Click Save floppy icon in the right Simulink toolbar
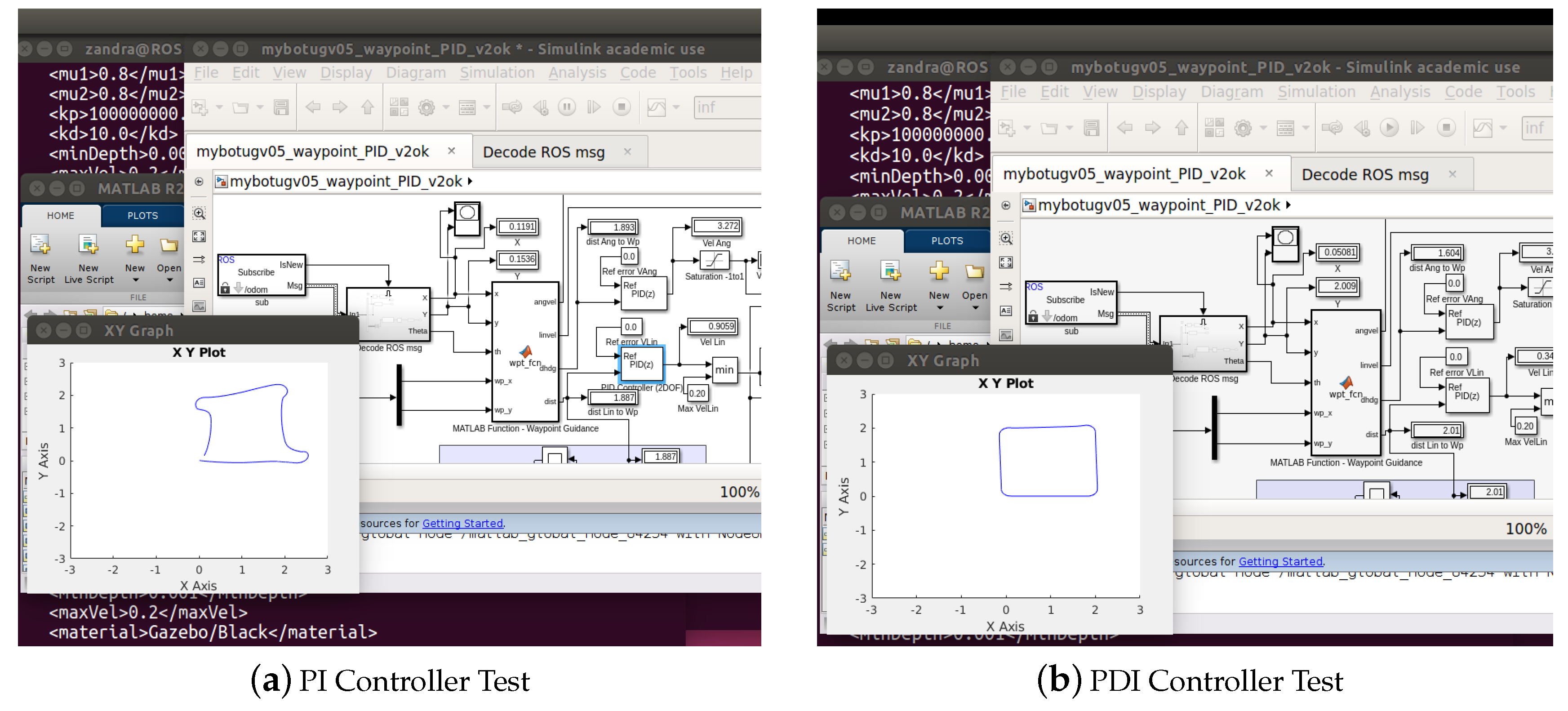This screenshot has height=711, width=1568. pyautogui.click(x=1091, y=128)
